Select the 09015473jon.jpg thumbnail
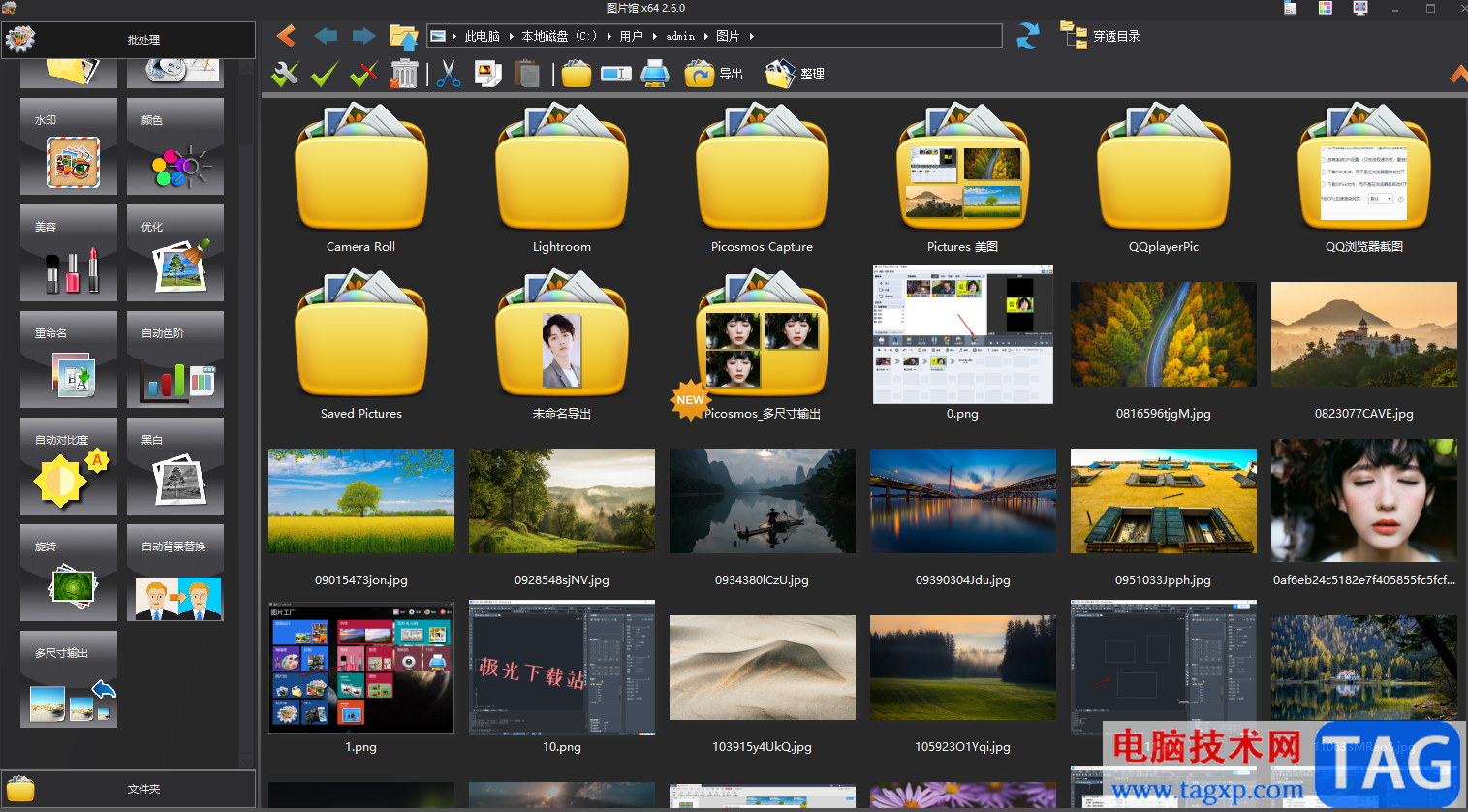The height and width of the screenshot is (812, 1468). click(x=361, y=501)
